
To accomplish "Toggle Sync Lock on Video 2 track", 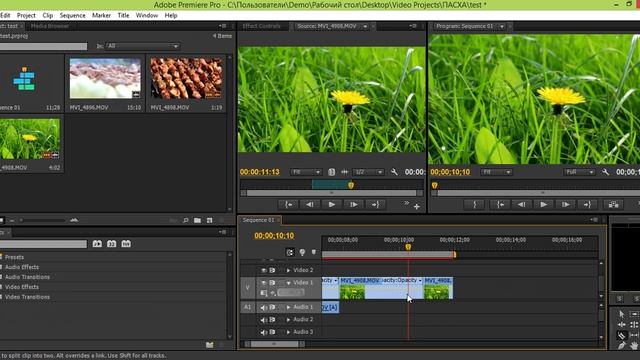I will [x=272, y=270].
